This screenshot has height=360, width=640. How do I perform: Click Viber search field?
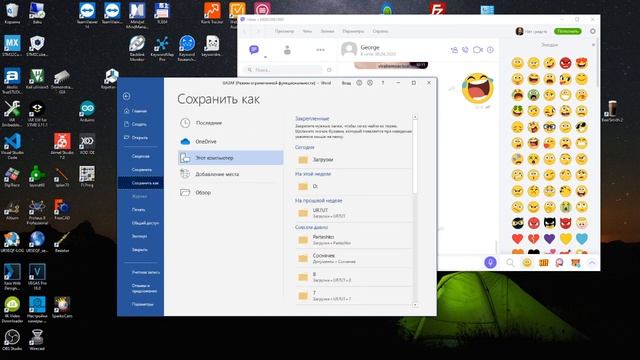(283, 70)
